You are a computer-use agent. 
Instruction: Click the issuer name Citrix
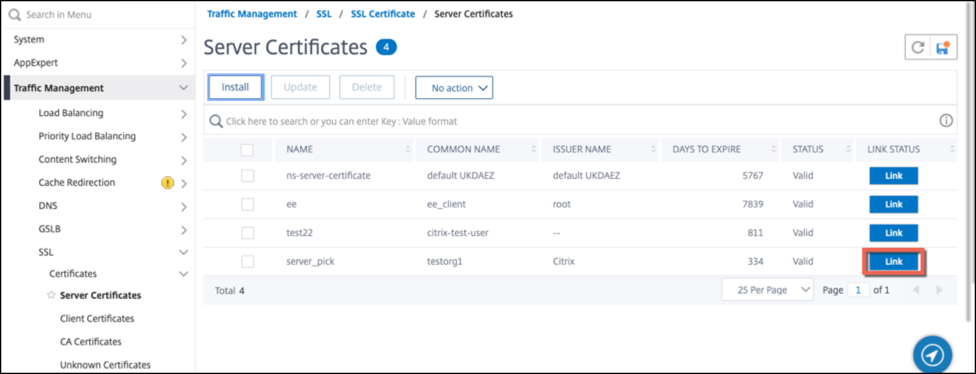[563, 261]
